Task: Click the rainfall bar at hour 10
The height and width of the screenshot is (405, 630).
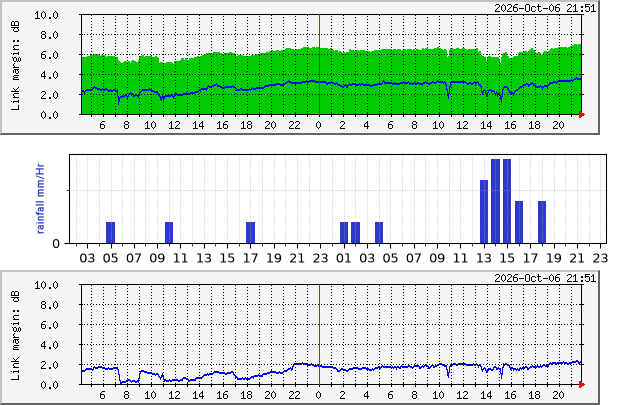Action: pos(169,233)
